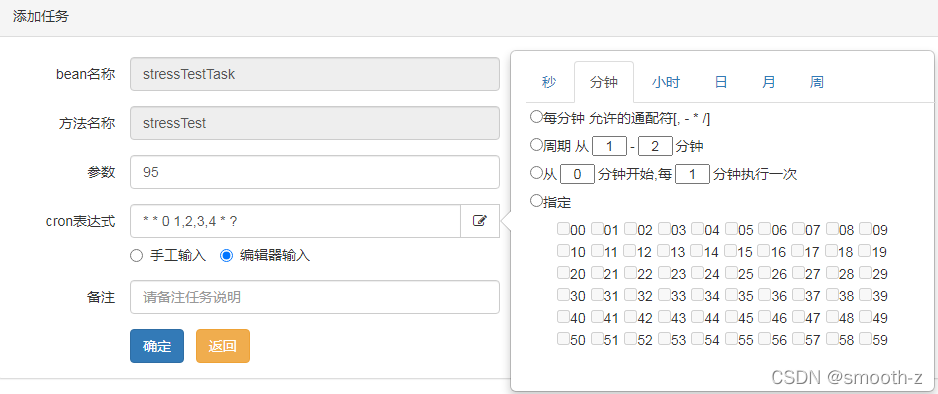Enable minute 30 checkbox

pos(564,295)
